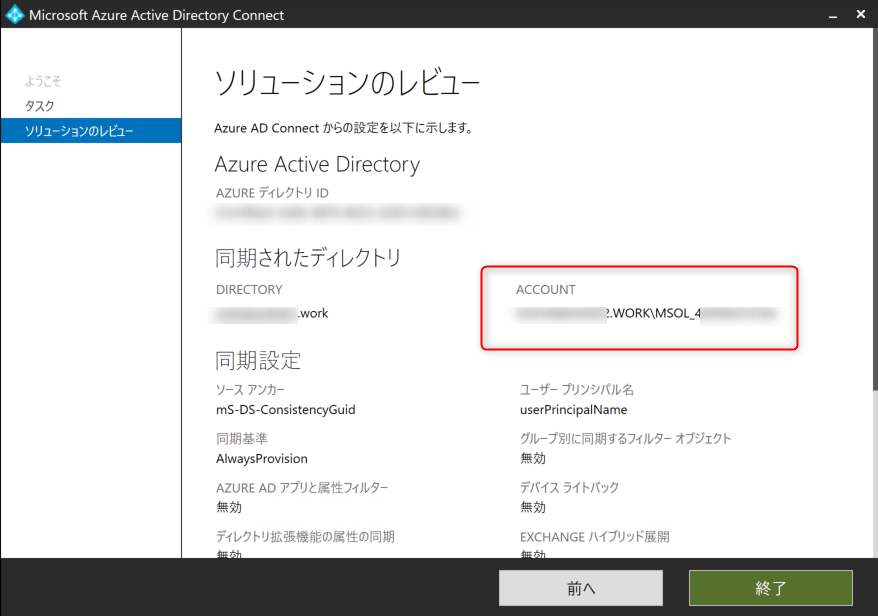The image size is (878, 616).
Task: Minimize the Azure AD Connect window
Action: 833,15
